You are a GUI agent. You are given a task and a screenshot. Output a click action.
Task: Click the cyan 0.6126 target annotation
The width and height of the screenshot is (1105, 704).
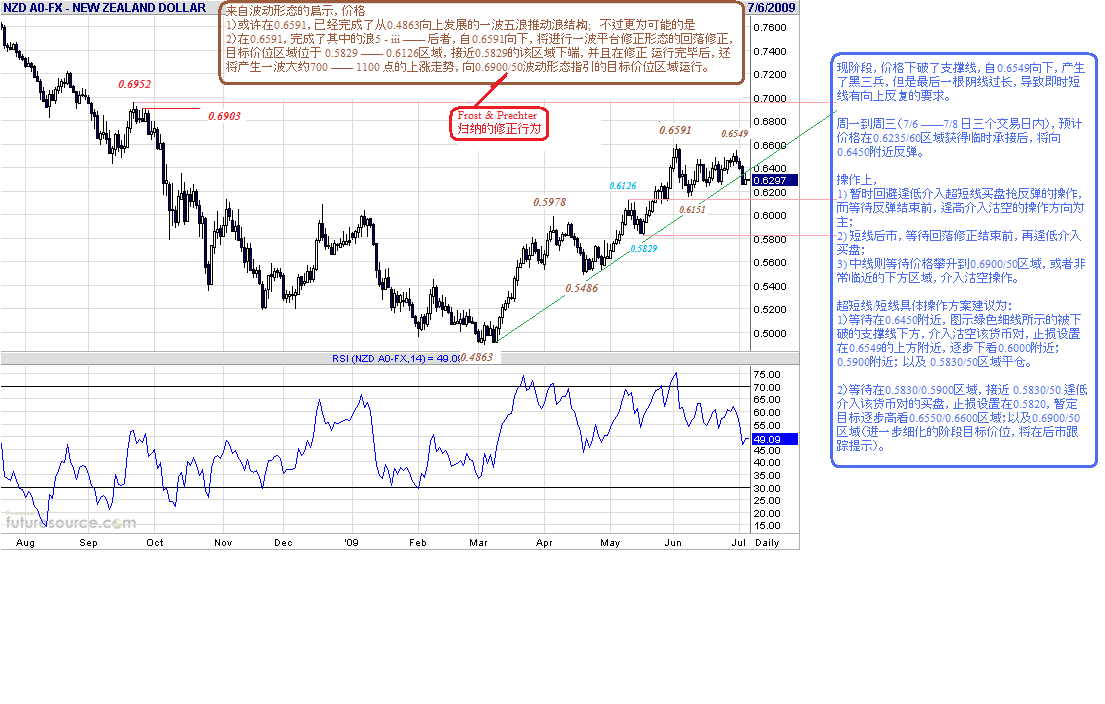click(623, 186)
